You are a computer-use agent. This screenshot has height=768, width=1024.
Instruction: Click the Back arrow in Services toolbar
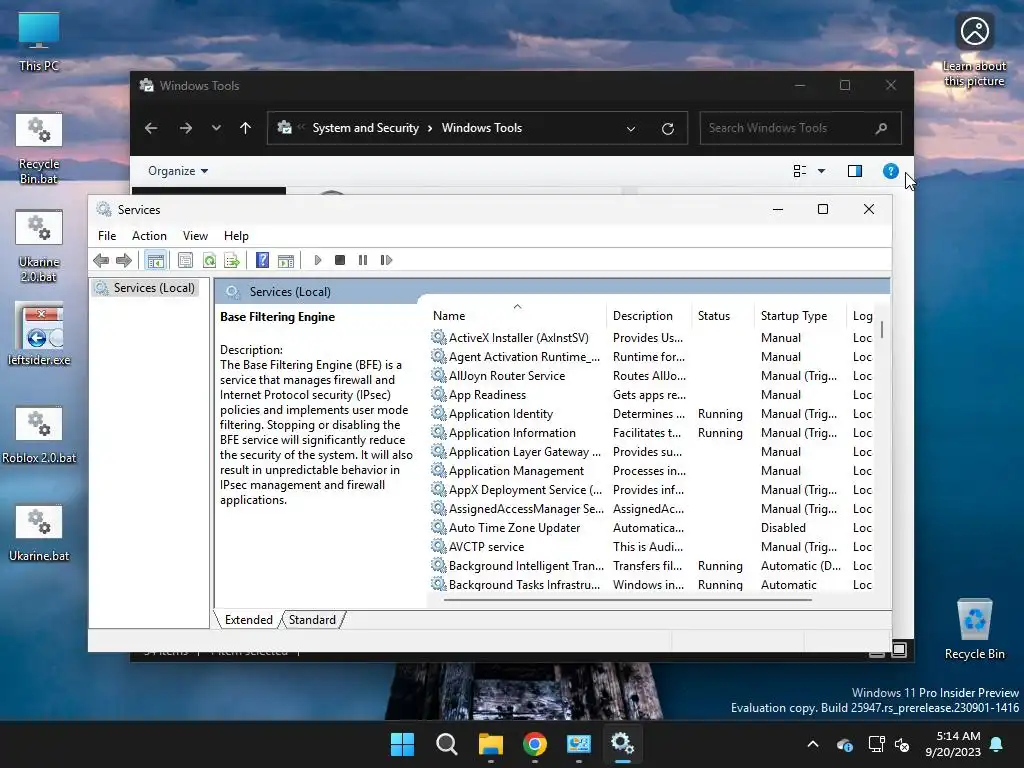tap(101, 261)
